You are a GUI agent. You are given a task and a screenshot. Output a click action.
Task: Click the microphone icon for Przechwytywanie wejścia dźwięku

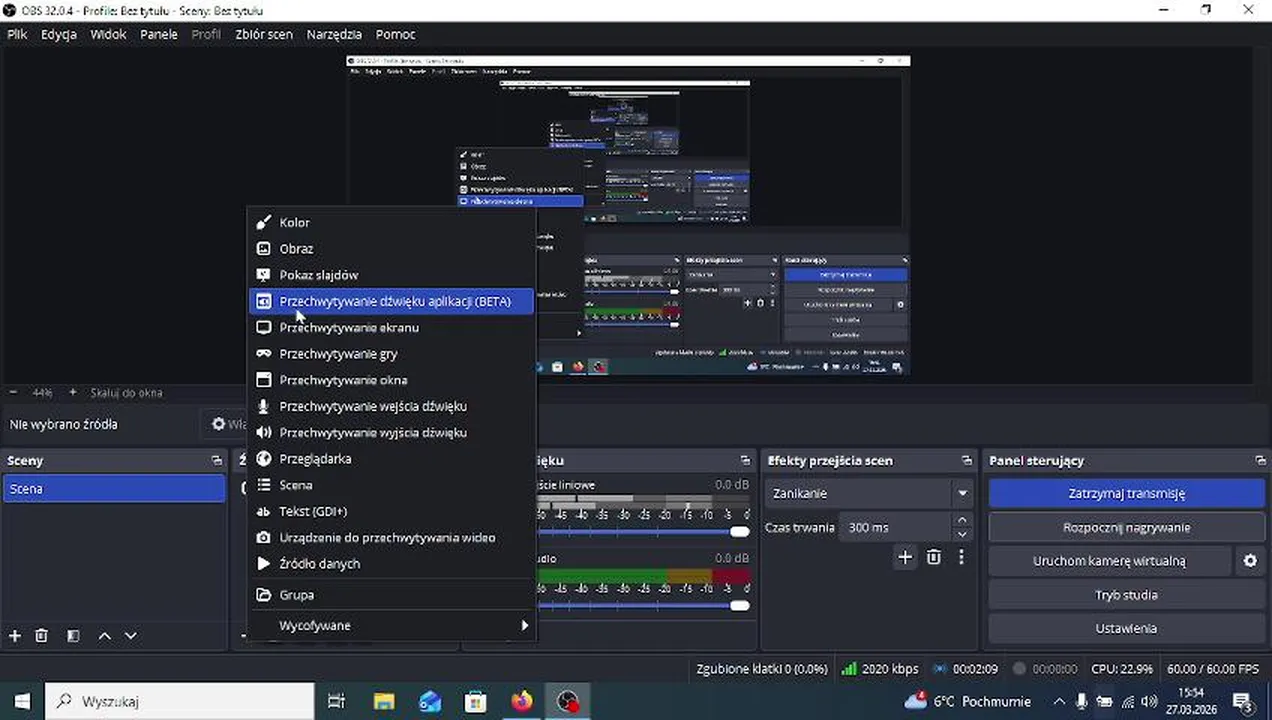(x=264, y=406)
